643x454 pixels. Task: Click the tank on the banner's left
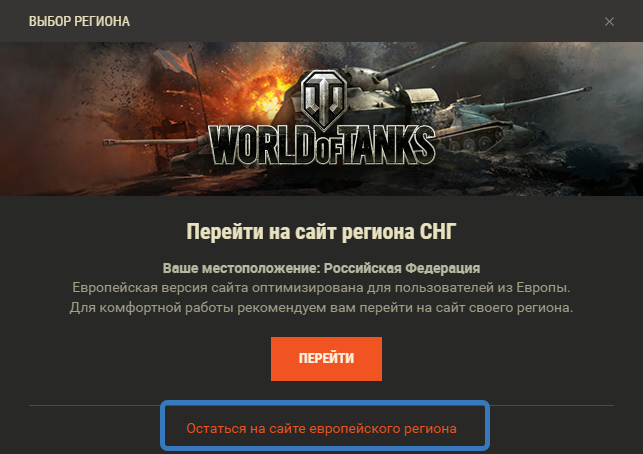pos(156,152)
